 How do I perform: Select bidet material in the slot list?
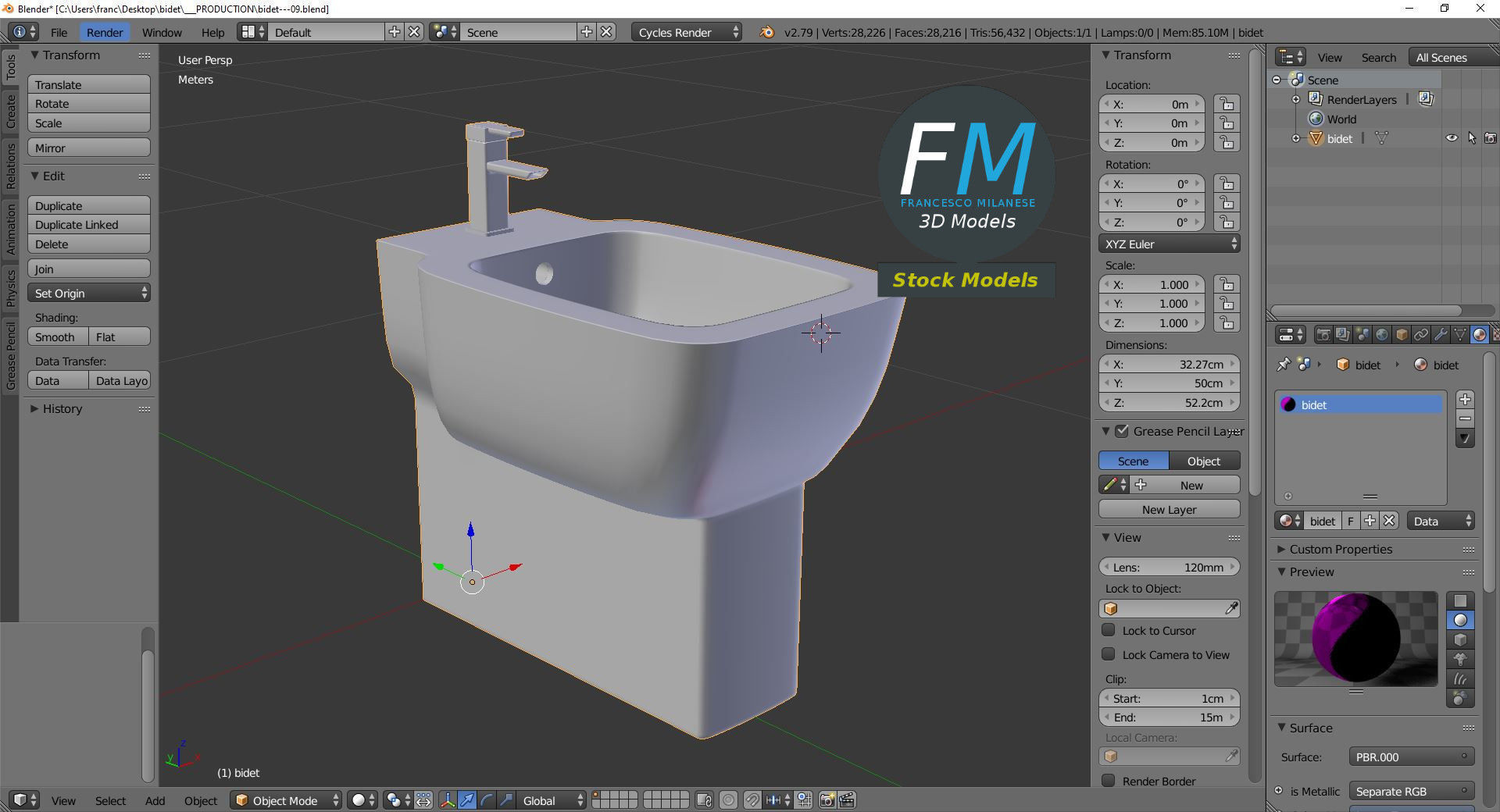point(1360,404)
